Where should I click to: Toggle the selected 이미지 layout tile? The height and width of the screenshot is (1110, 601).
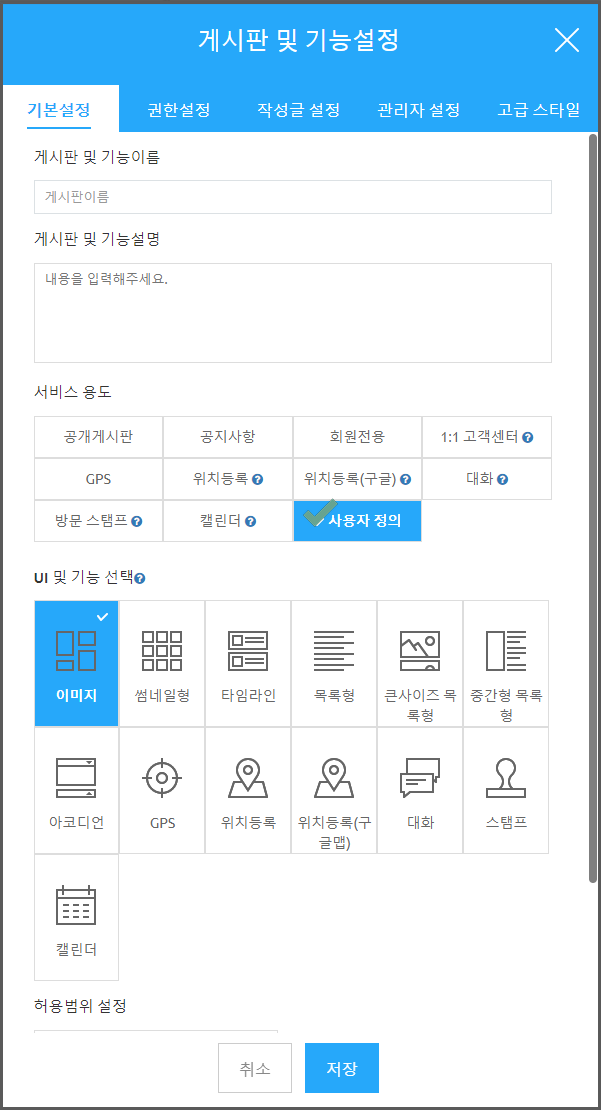[76, 662]
